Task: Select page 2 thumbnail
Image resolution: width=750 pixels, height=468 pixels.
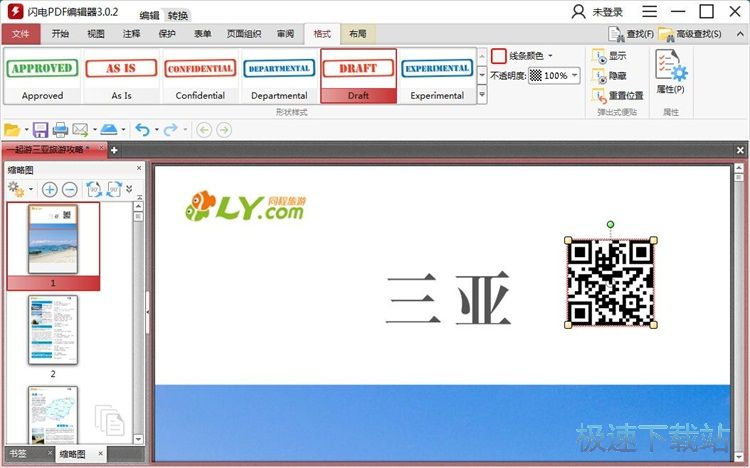Action: tap(53, 330)
